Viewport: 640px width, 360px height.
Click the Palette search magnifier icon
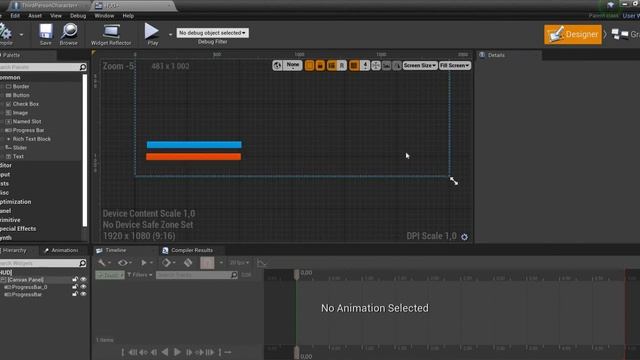[83, 67]
